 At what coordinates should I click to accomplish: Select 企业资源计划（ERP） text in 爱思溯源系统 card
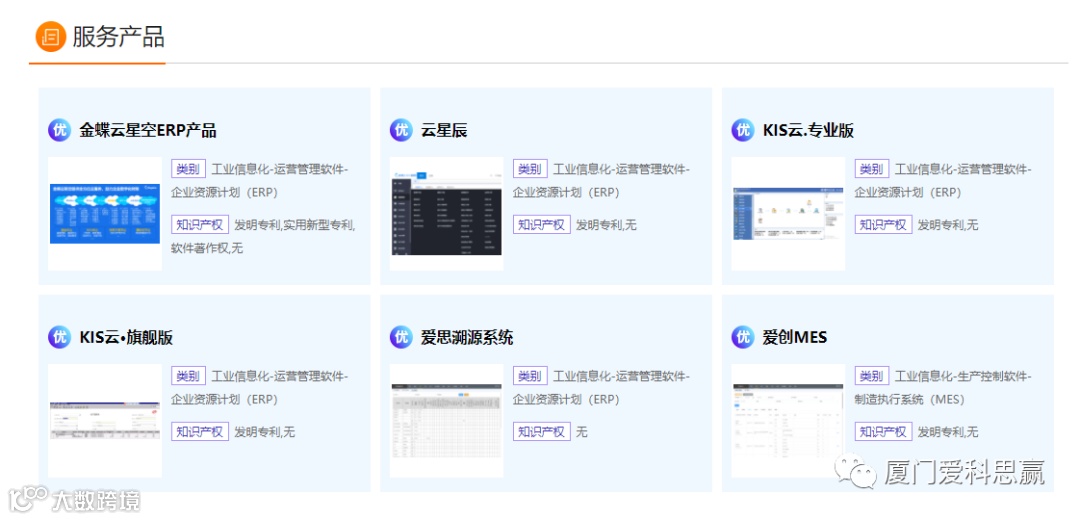(566, 399)
